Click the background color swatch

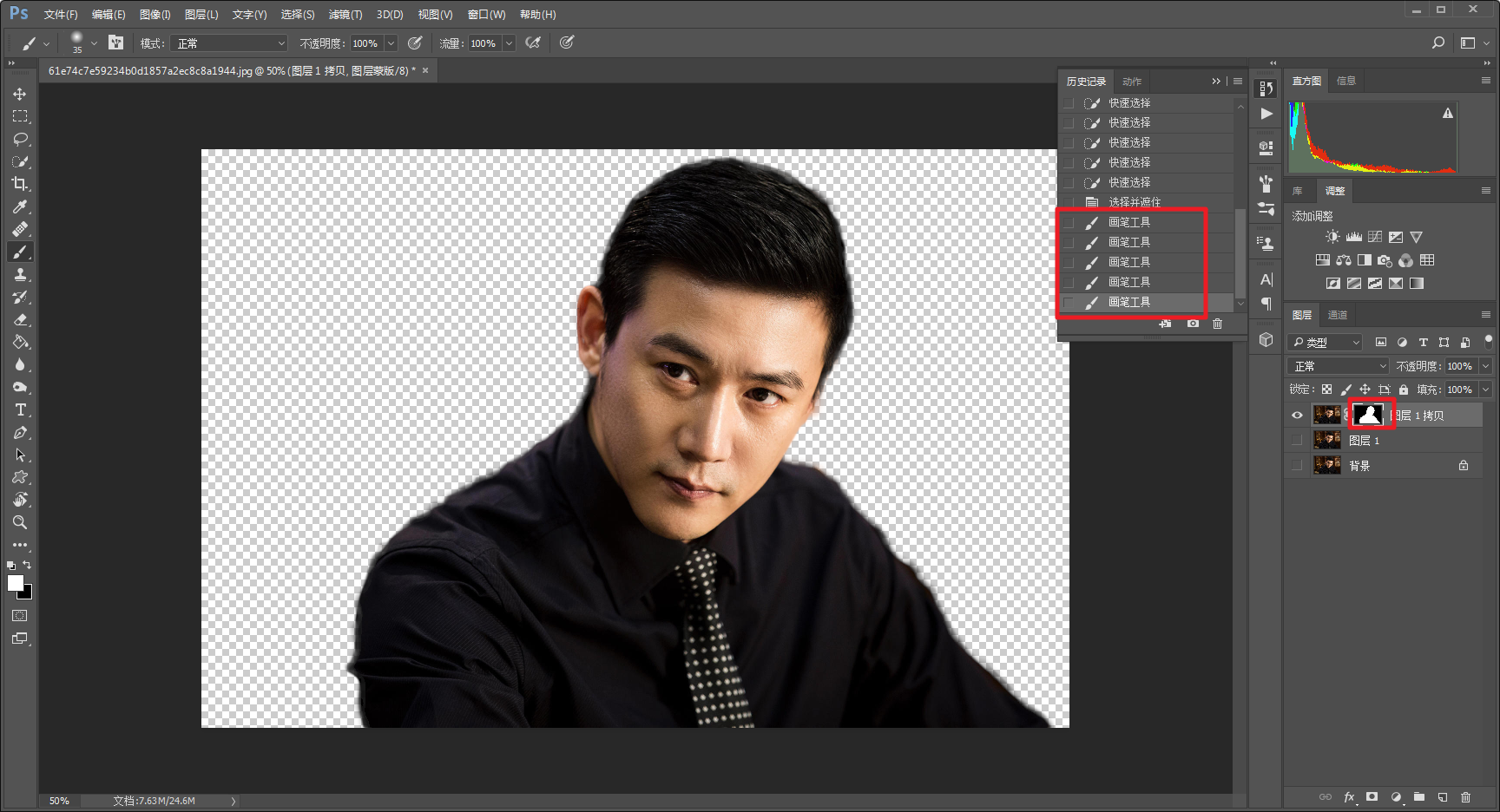(x=28, y=594)
